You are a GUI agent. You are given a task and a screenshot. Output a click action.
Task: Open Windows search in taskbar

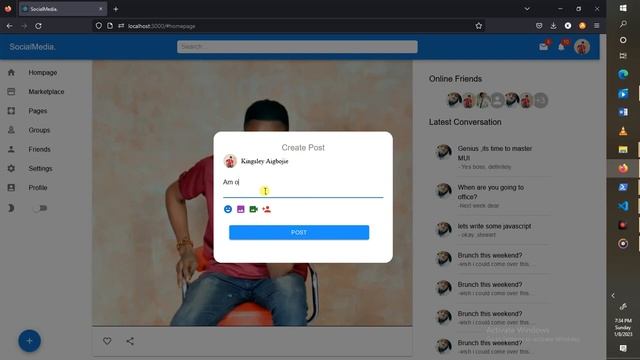point(623,24)
